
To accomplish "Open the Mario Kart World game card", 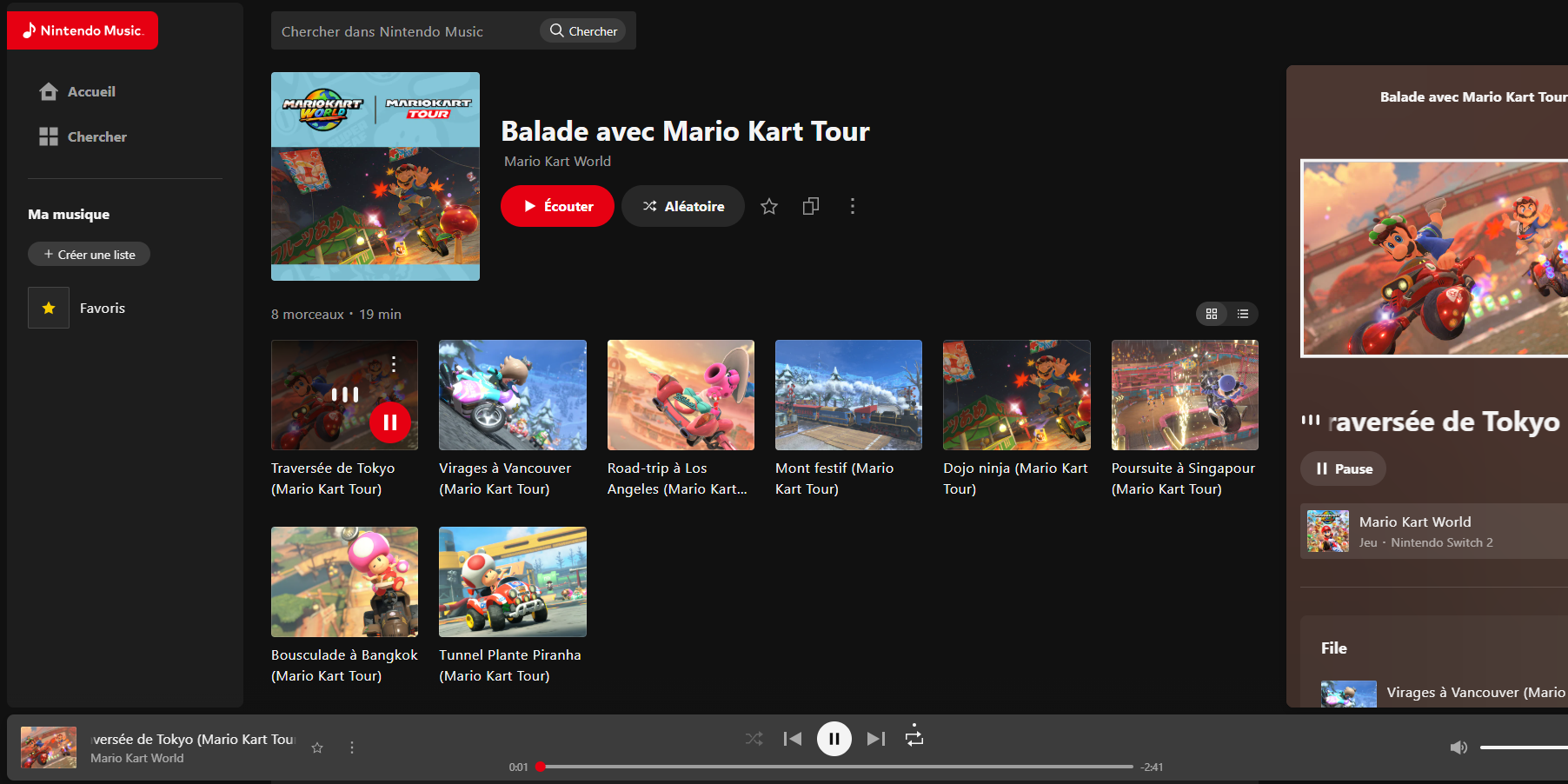I will 1434,531.
